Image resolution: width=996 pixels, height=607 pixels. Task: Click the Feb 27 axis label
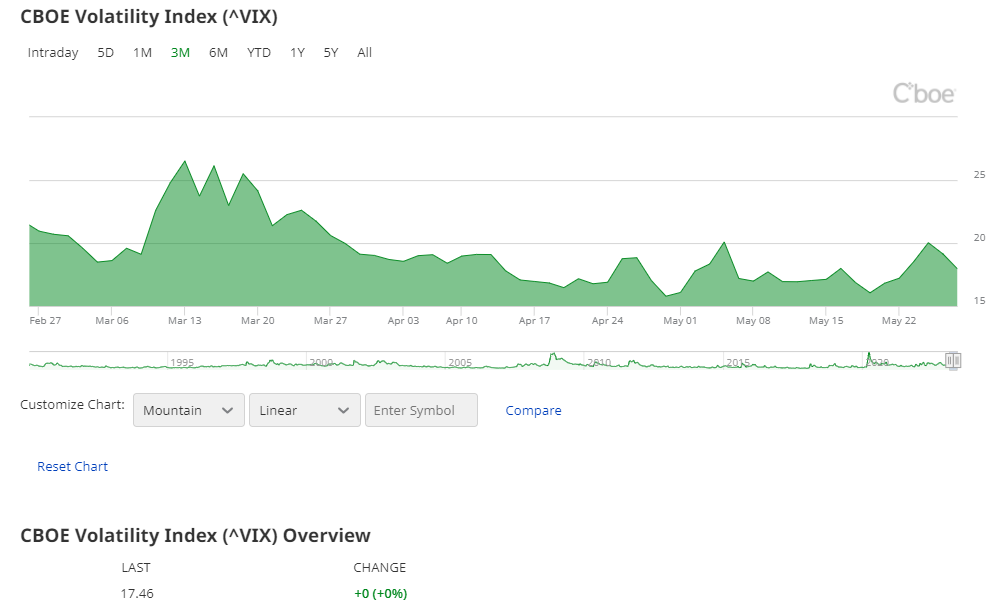[x=45, y=321]
